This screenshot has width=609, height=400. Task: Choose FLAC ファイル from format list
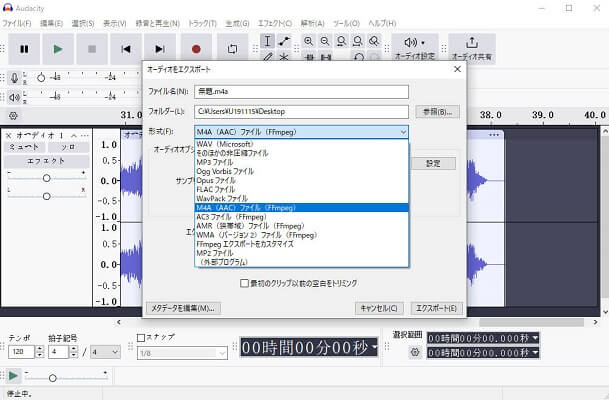click(x=301, y=190)
